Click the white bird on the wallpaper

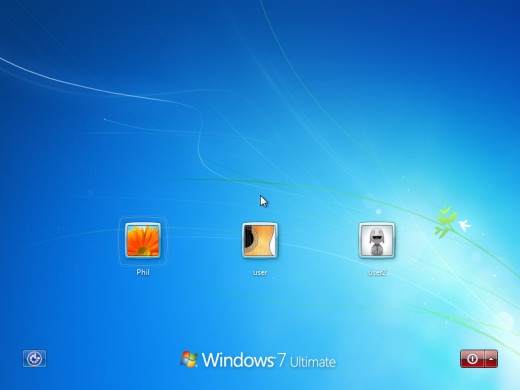point(465,225)
